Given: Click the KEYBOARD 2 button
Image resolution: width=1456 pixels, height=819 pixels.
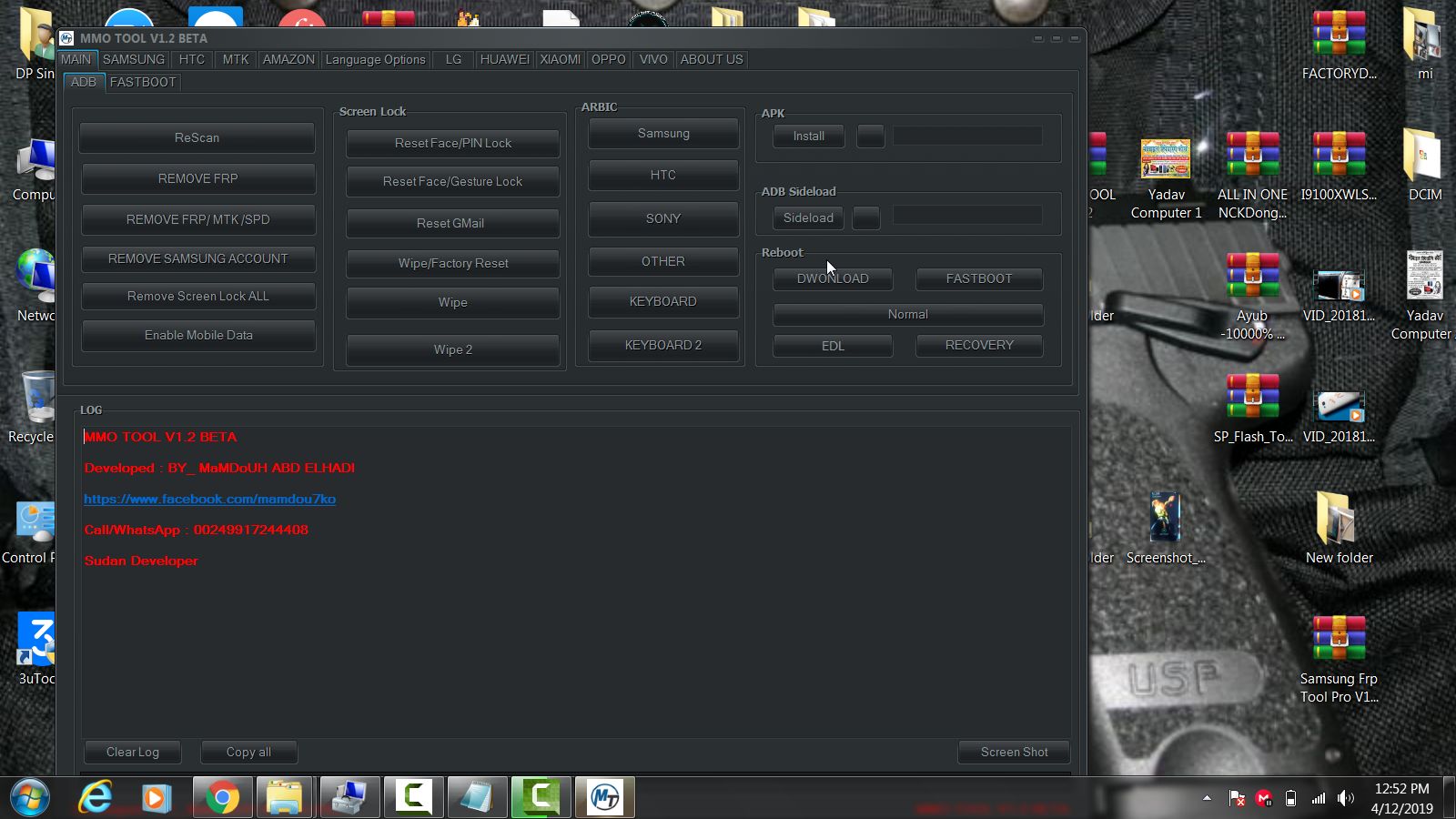Looking at the screenshot, I should pos(663,346).
